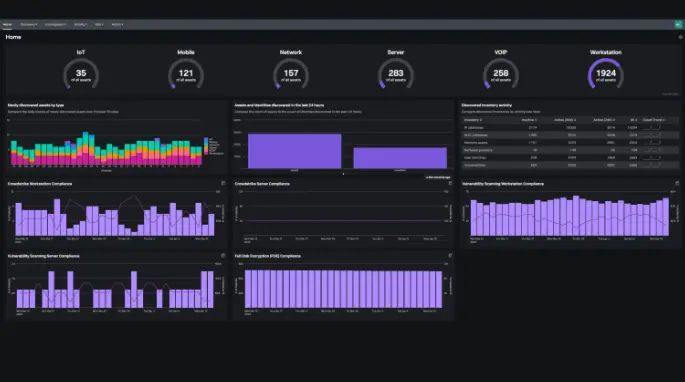Sort table by Active (30d) column
Image resolution: width=685 pixels, height=382 pixels.
[x=565, y=120]
